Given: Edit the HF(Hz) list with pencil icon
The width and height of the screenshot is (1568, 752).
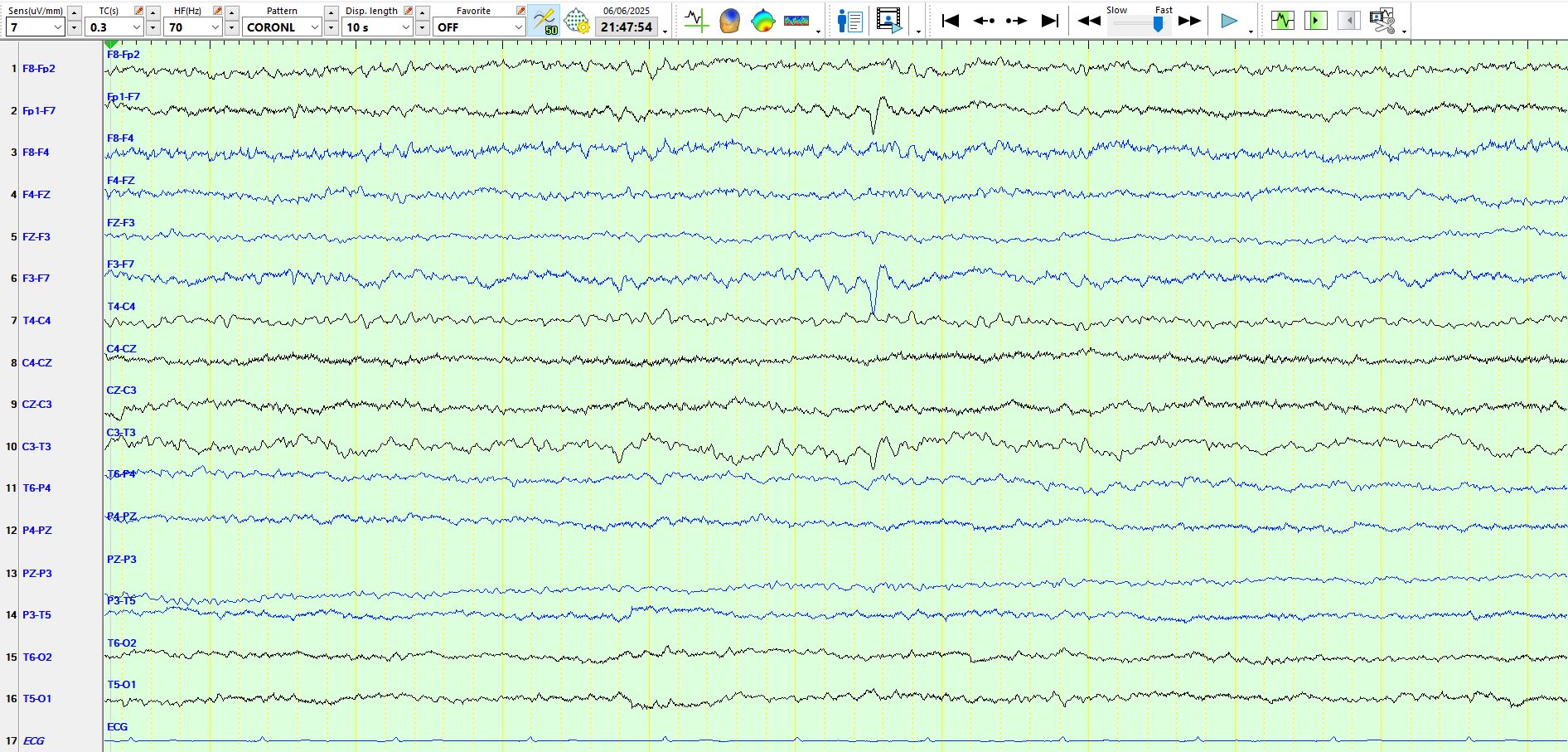Looking at the screenshot, I should click(217, 11).
